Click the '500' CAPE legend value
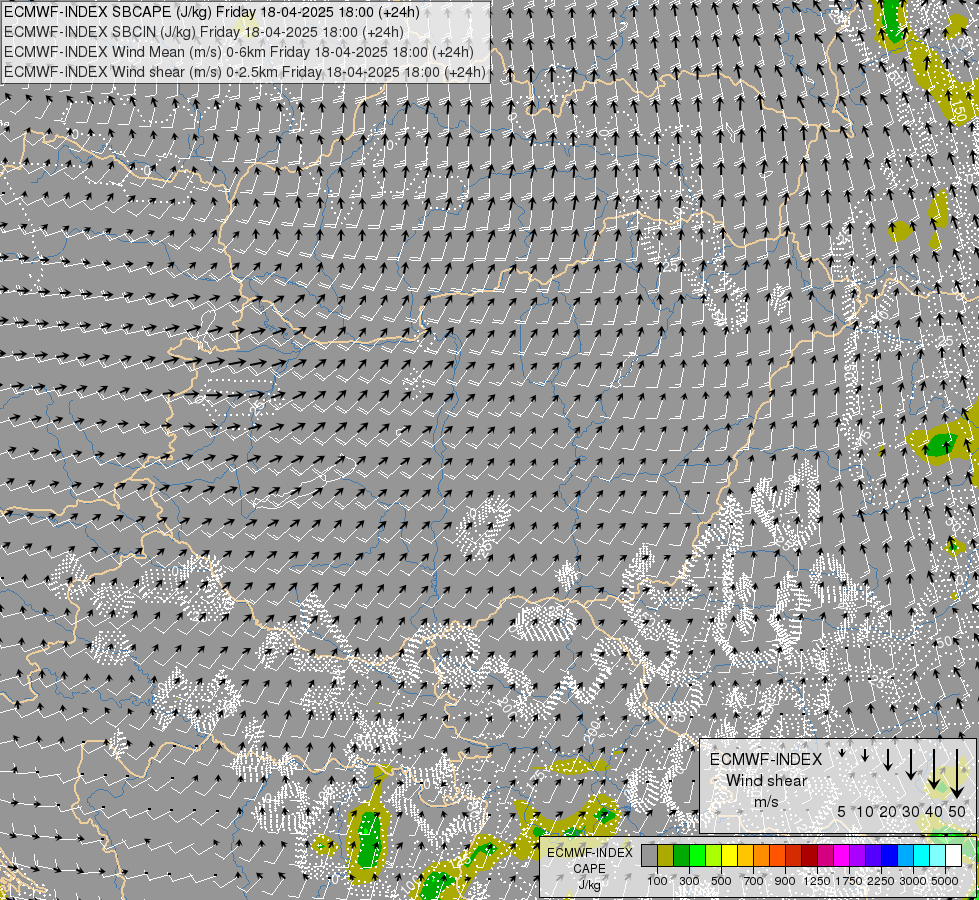Viewport: 979px width, 900px height. click(721, 881)
